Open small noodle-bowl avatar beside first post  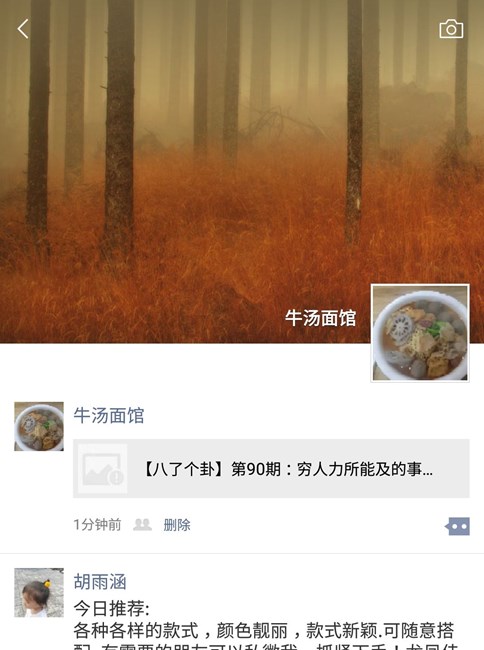39,426
